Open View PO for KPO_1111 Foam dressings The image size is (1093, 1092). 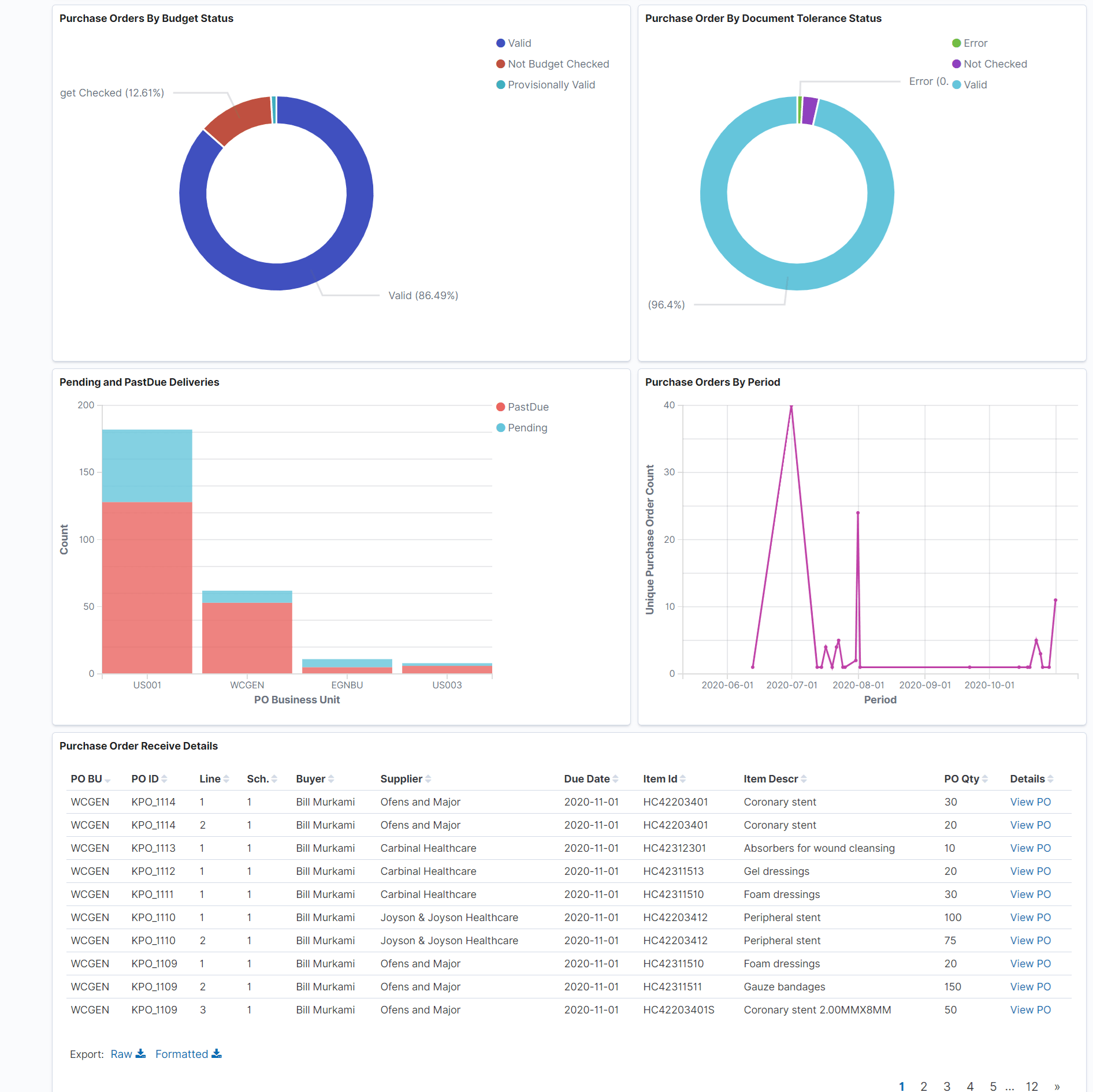(x=1030, y=895)
